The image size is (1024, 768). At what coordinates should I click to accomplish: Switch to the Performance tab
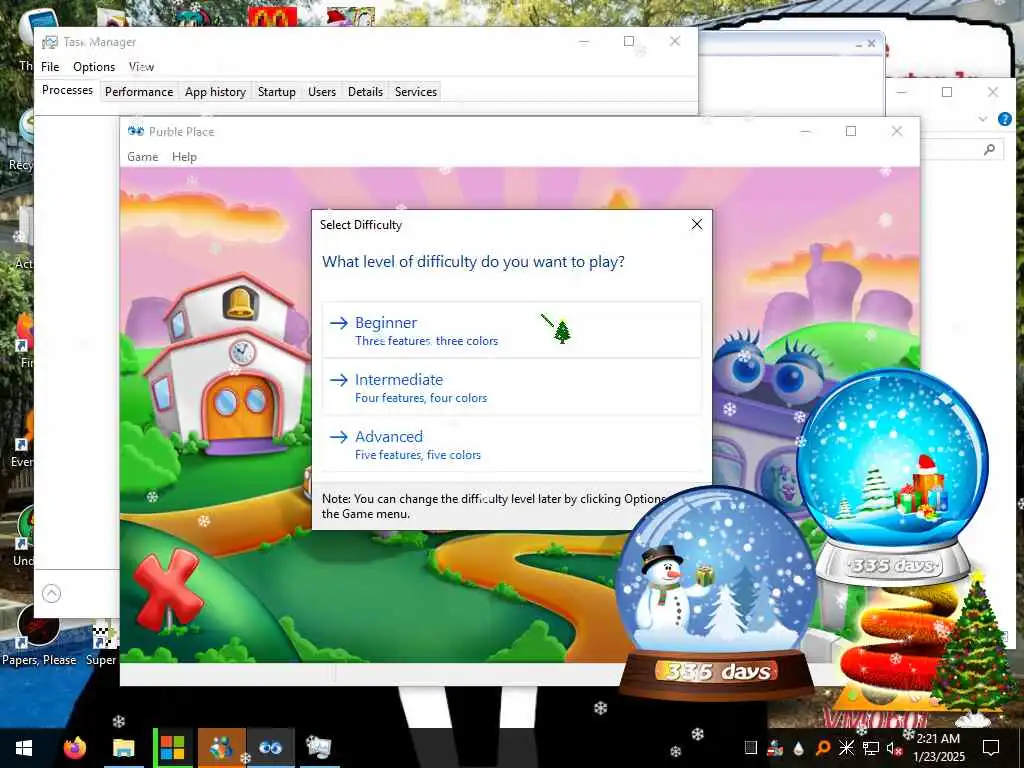click(139, 91)
